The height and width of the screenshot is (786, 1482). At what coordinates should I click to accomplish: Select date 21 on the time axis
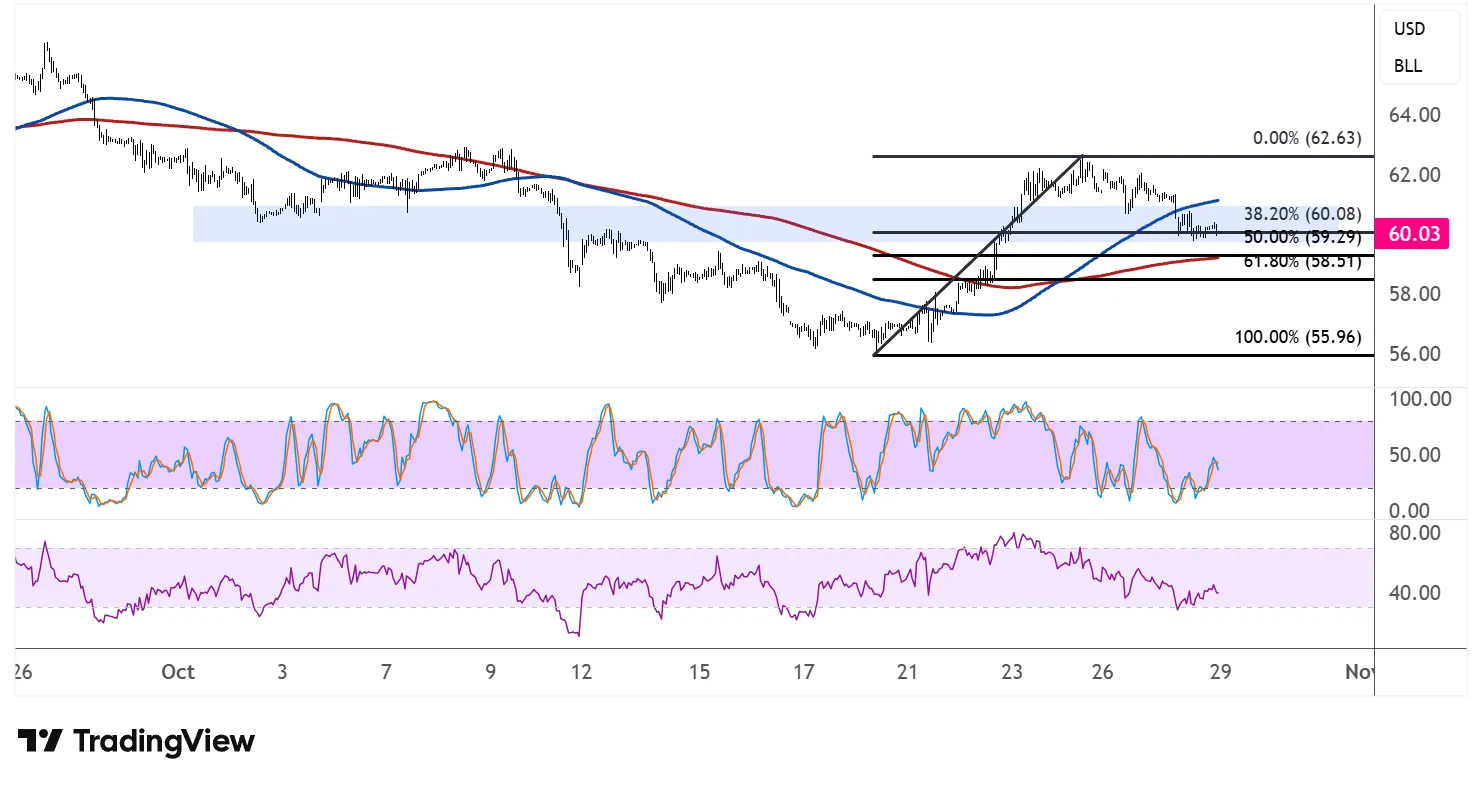click(x=907, y=672)
